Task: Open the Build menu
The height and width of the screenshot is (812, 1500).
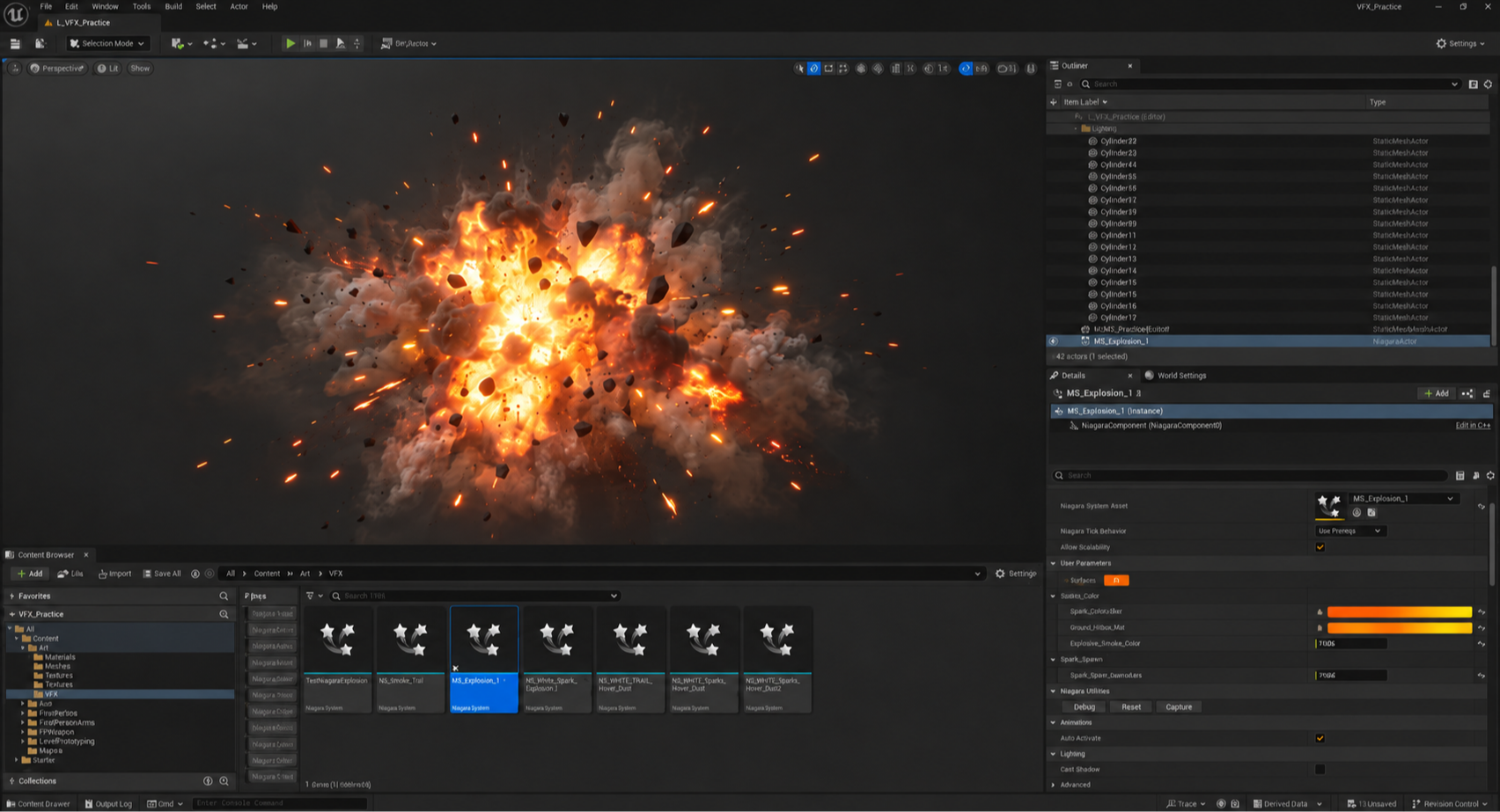Action: 173,6
